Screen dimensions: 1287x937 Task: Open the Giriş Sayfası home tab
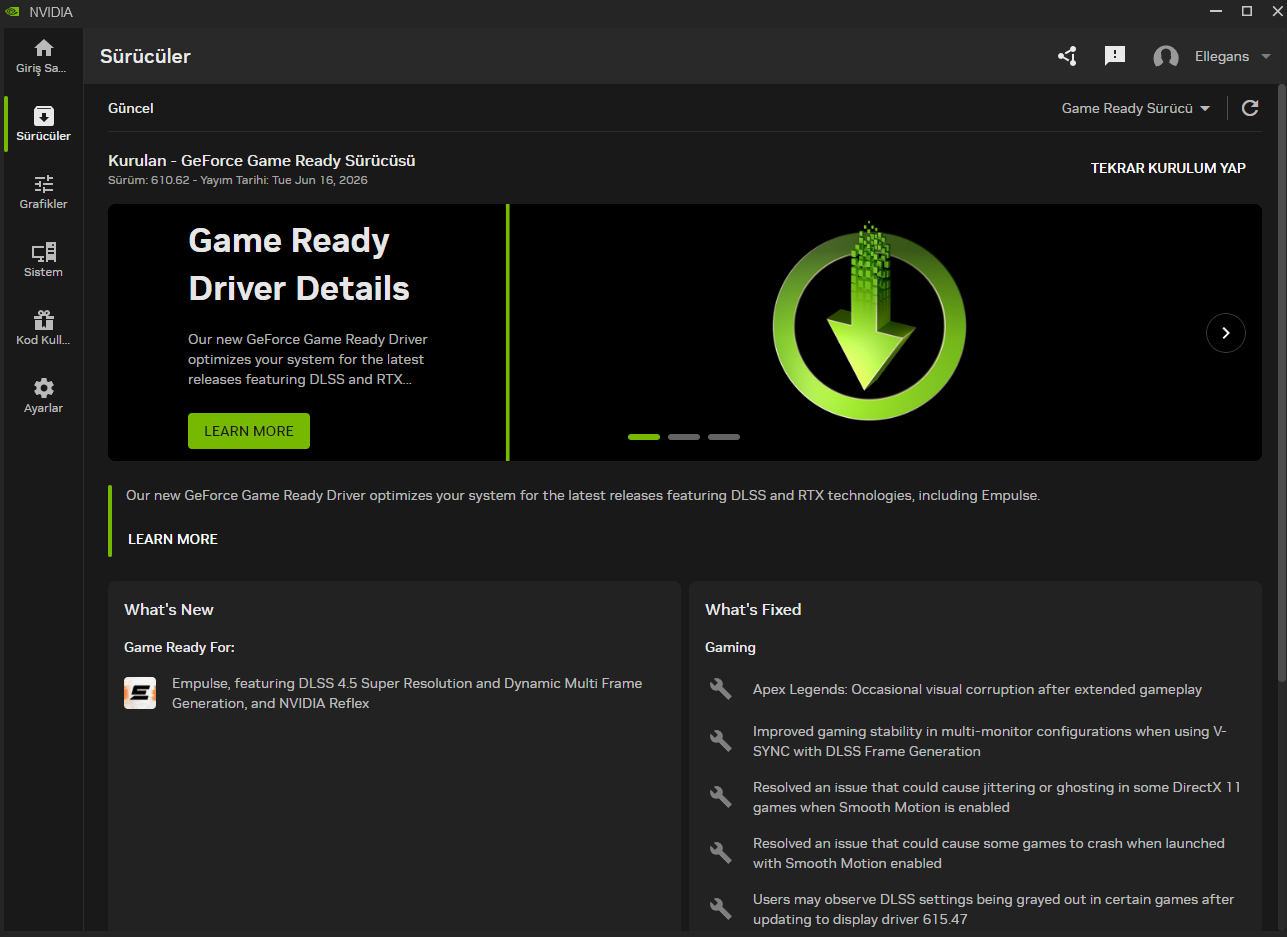click(43, 56)
